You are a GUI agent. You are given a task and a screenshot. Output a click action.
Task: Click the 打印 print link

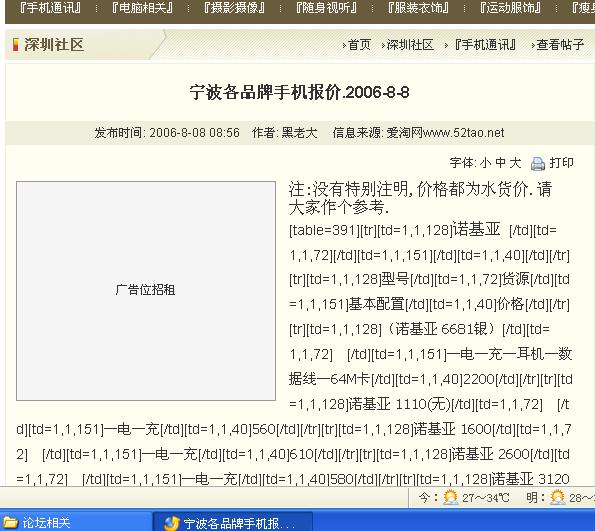pos(561,163)
